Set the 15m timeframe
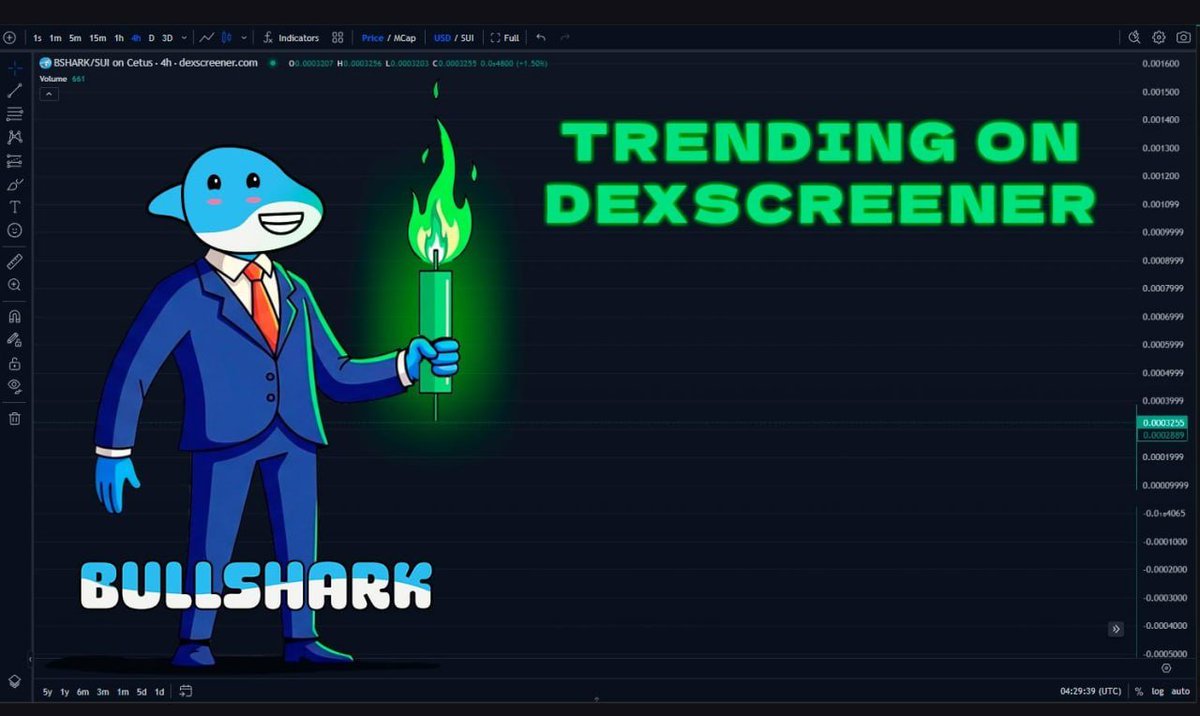The image size is (1200, 716). point(97,38)
